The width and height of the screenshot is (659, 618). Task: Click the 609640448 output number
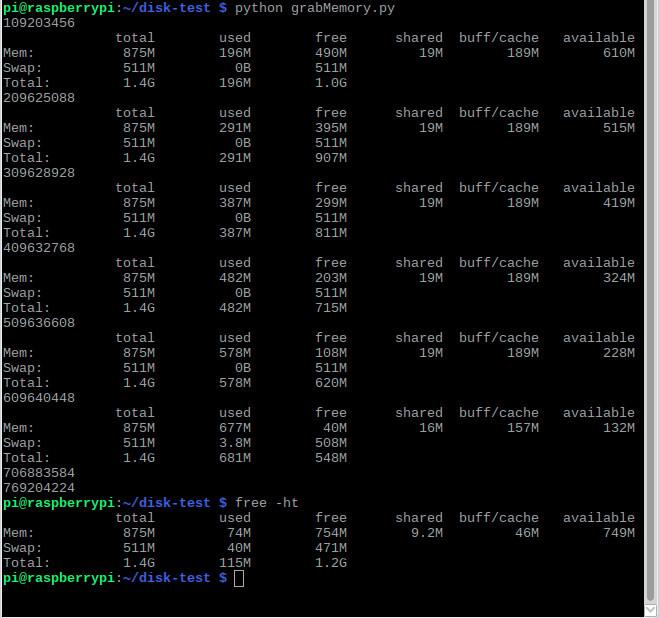[39, 398]
